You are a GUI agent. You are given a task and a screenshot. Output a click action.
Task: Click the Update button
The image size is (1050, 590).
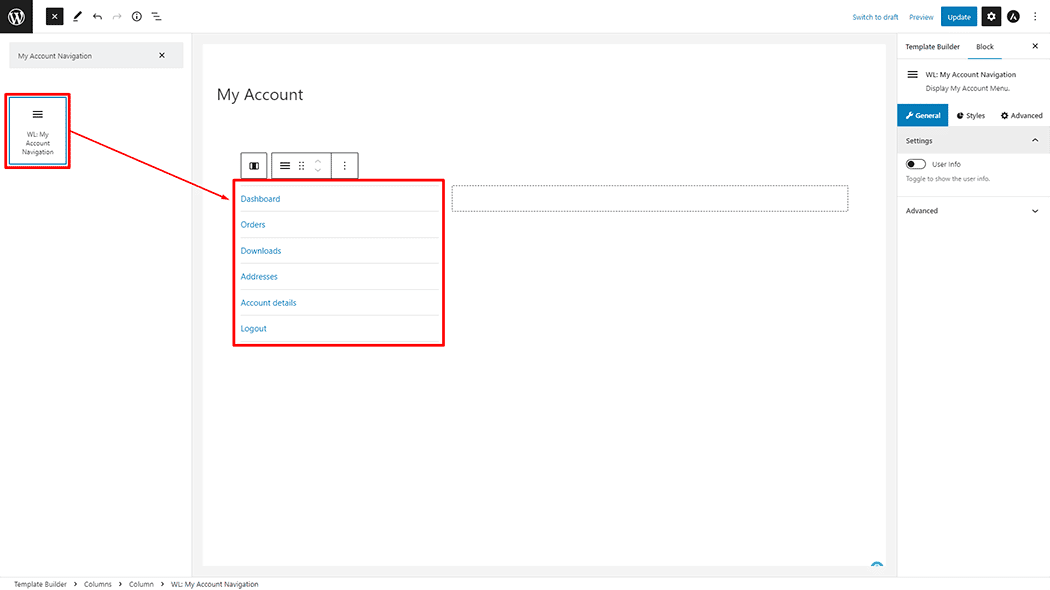959,16
